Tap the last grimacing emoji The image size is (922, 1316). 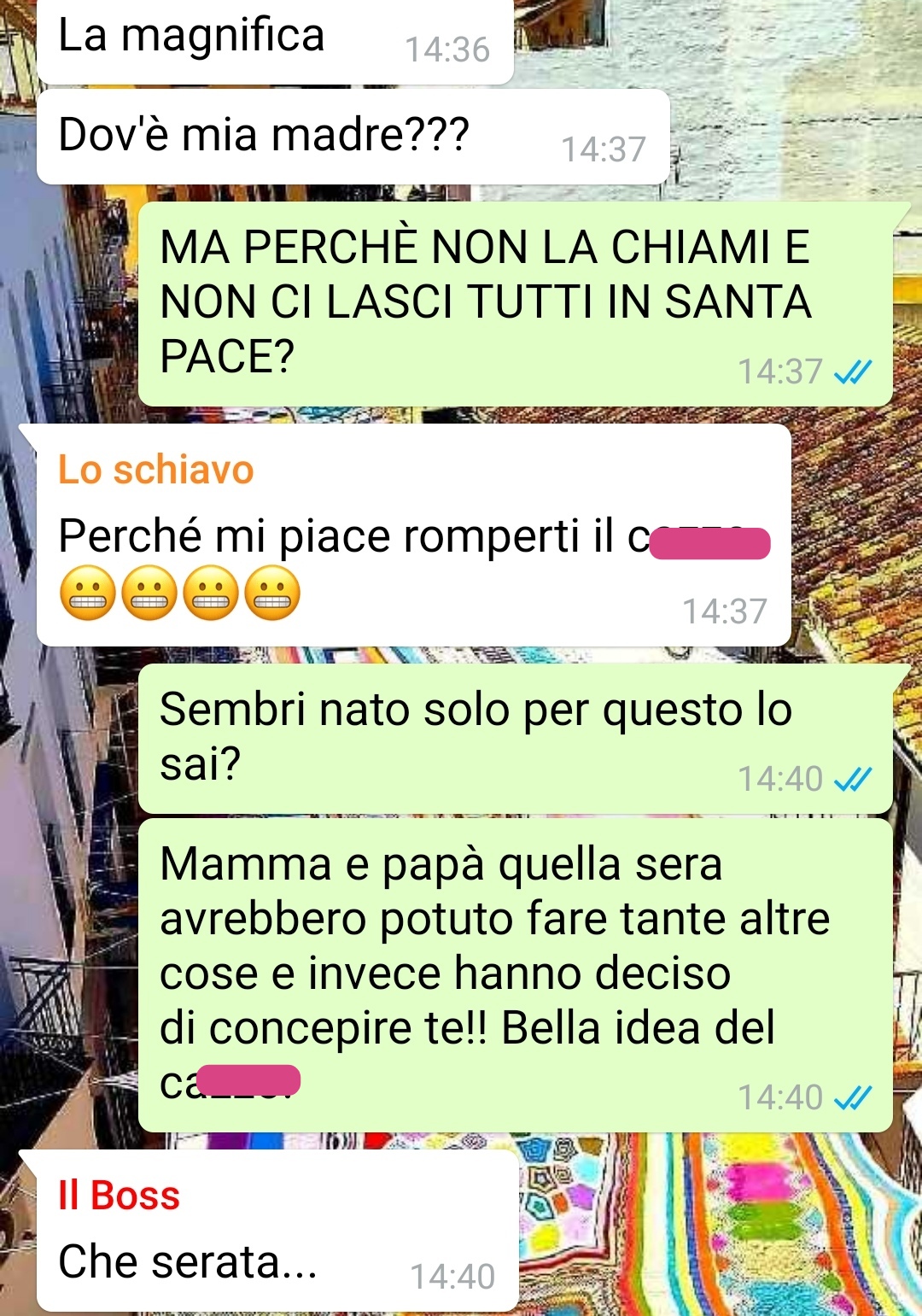coord(272,593)
